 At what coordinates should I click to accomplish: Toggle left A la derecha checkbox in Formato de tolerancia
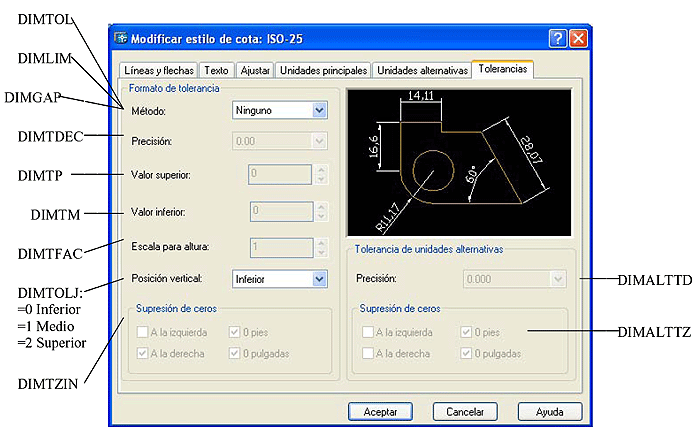[142, 353]
